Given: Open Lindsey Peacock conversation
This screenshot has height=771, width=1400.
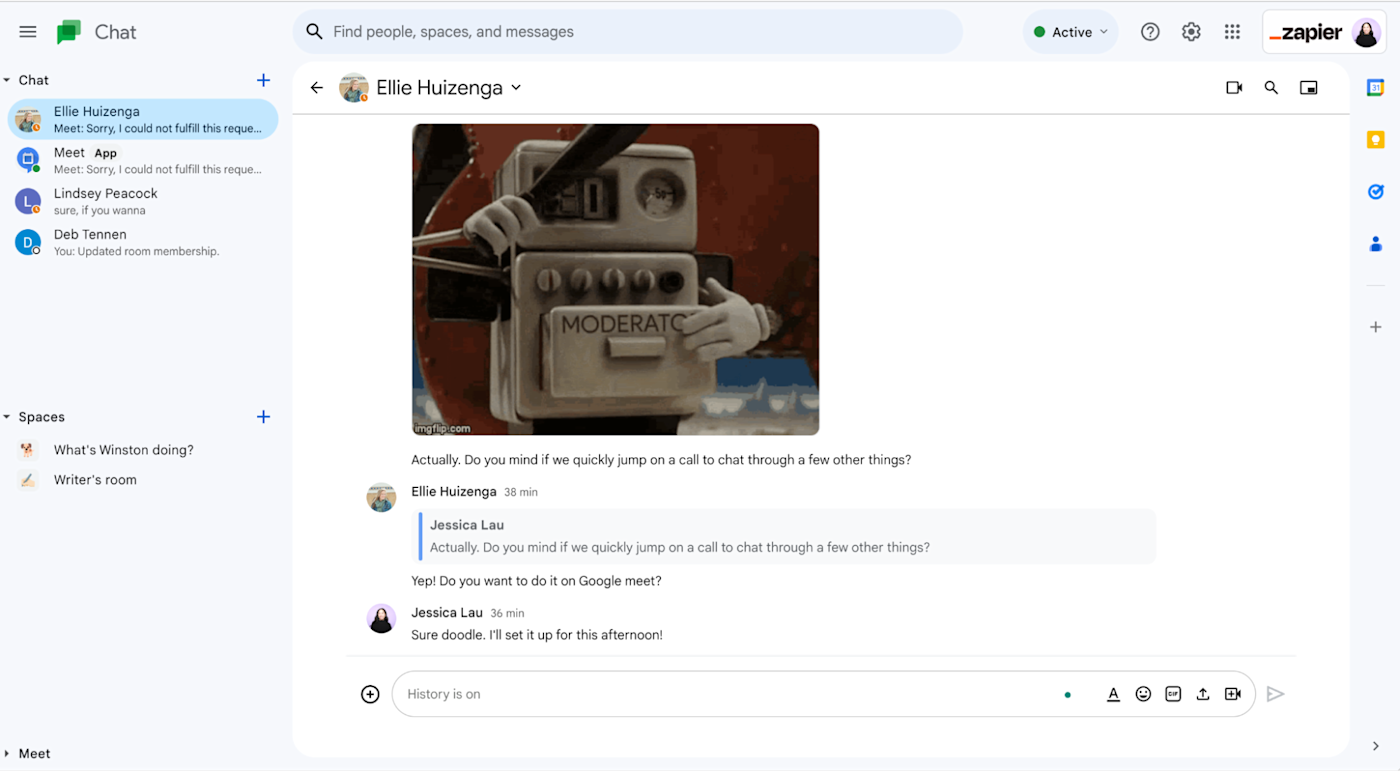Looking at the screenshot, I should [143, 201].
